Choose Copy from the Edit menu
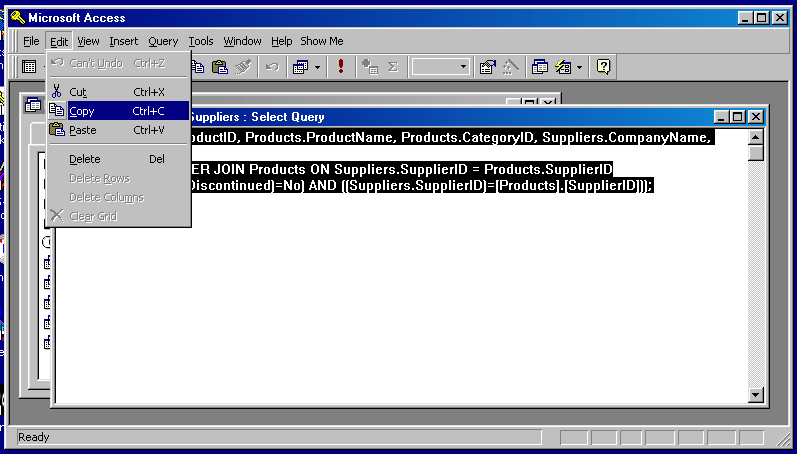This screenshot has width=797, height=454. click(118, 111)
